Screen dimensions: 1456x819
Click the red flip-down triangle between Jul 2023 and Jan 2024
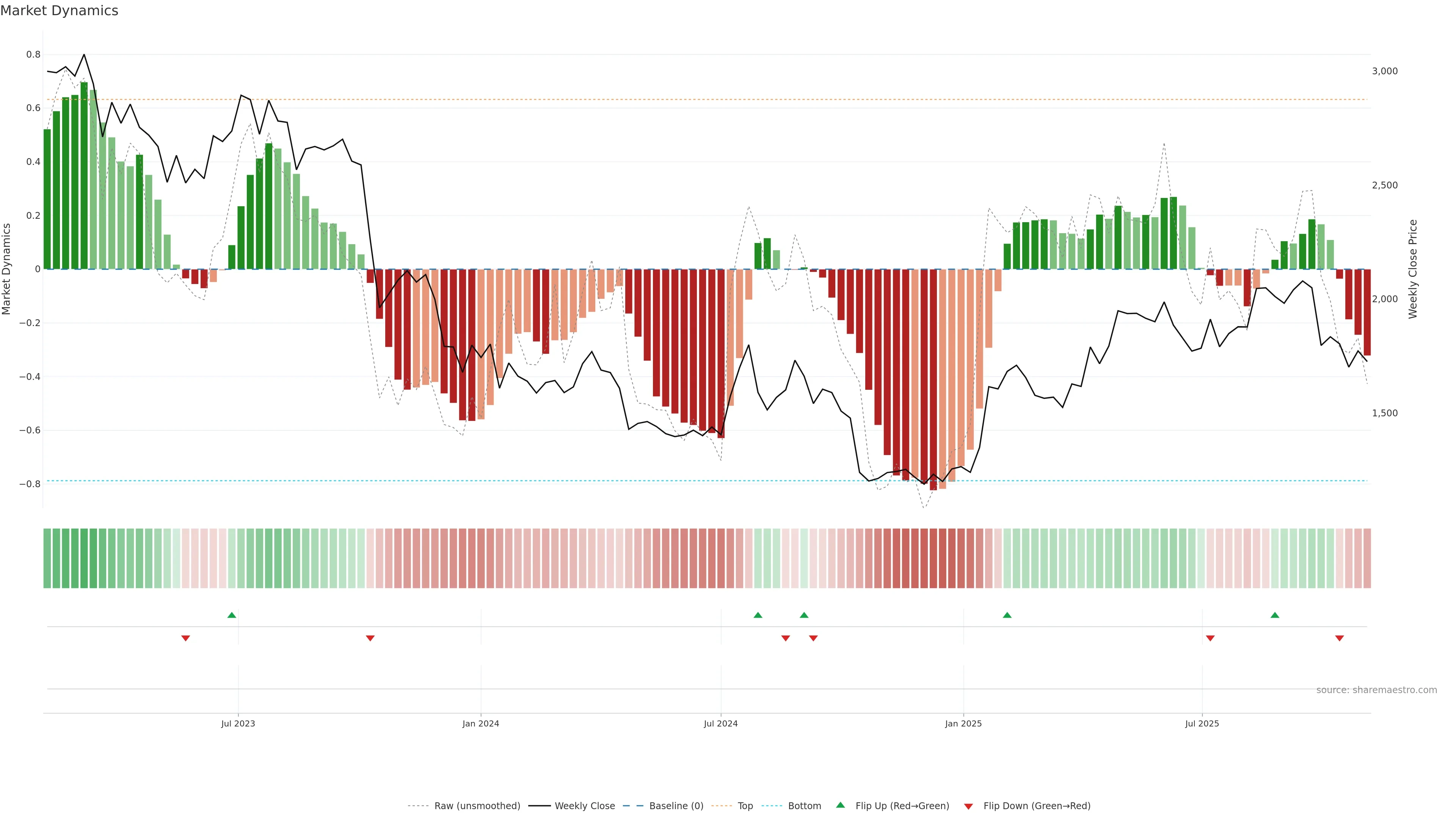coord(370,638)
